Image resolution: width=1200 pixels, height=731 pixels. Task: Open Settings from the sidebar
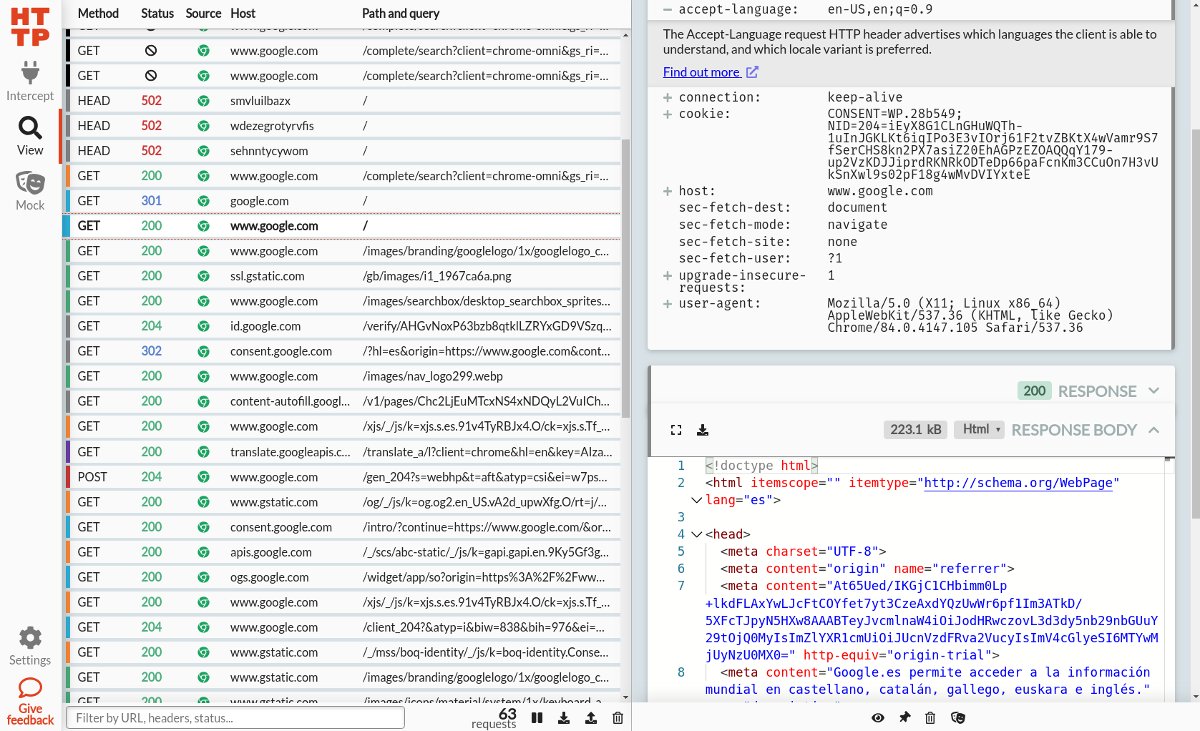pos(30,645)
